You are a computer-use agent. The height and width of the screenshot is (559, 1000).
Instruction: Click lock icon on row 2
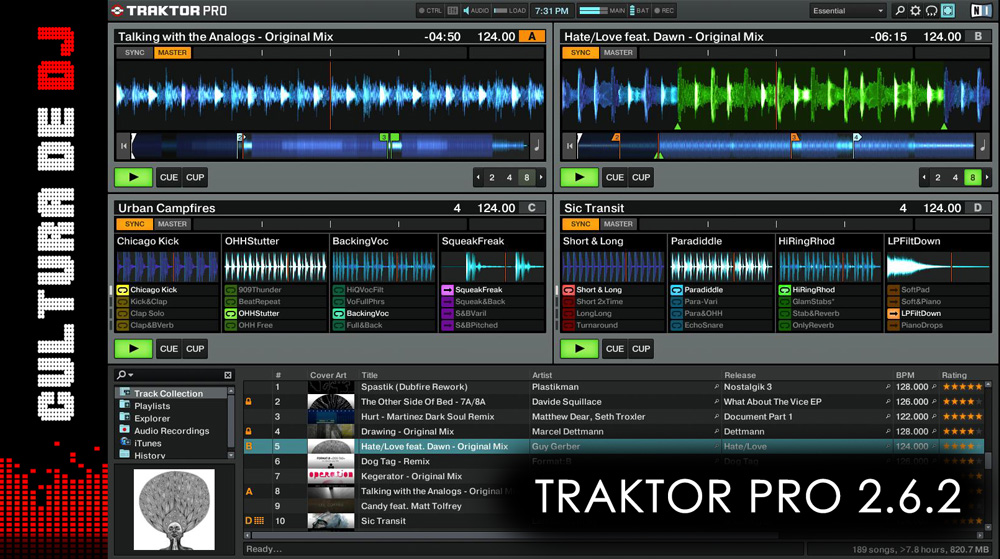click(249, 402)
